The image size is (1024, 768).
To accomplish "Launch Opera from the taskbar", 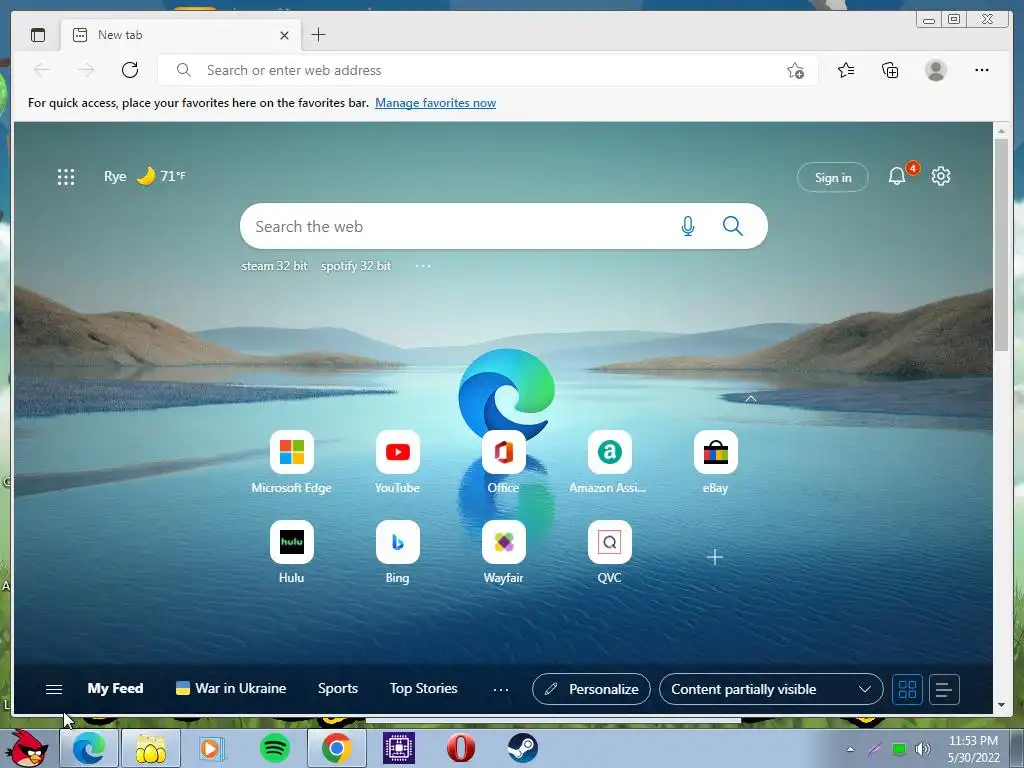I will click(460, 748).
